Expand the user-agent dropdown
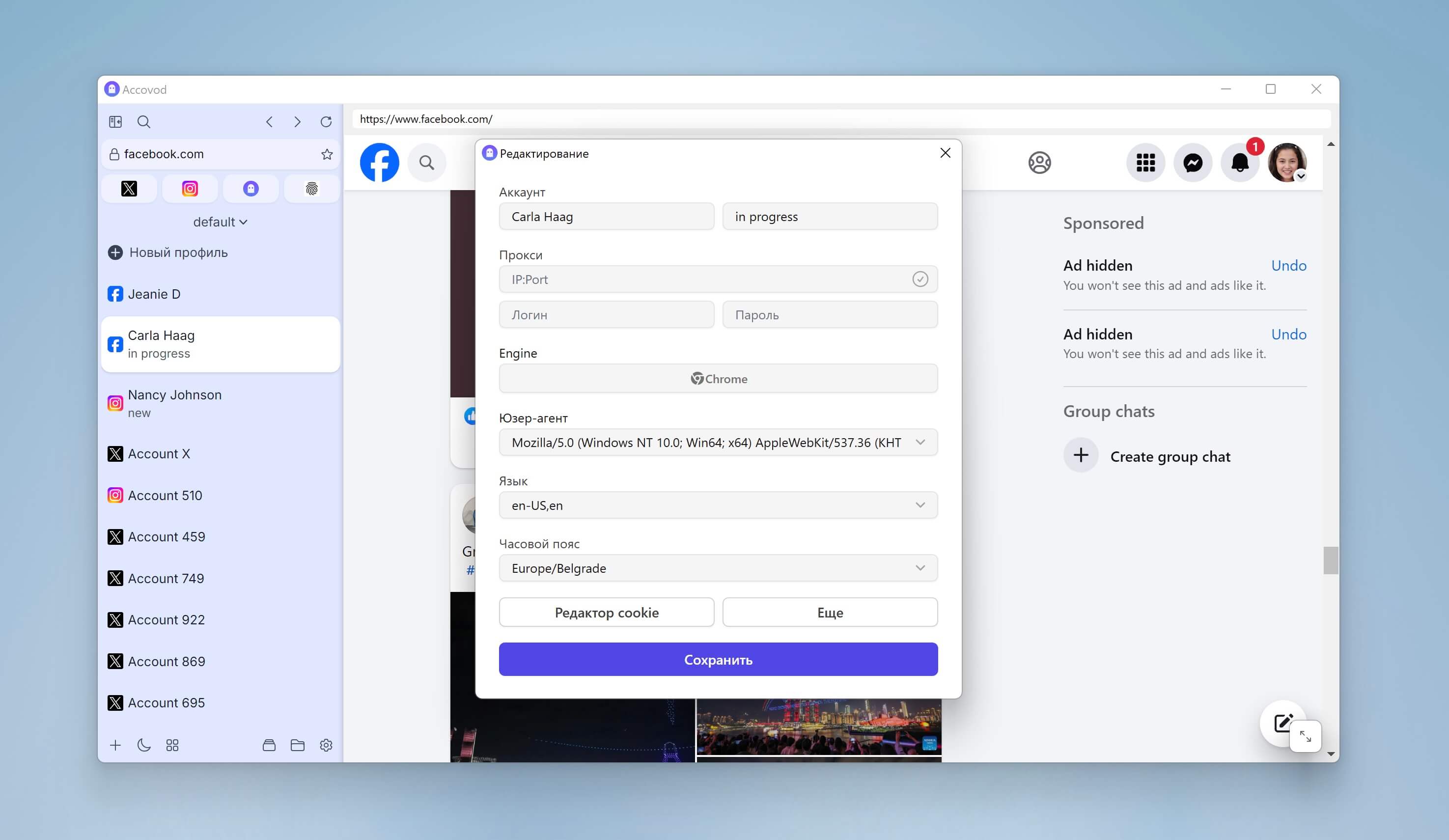The image size is (1449, 840). pos(920,442)
